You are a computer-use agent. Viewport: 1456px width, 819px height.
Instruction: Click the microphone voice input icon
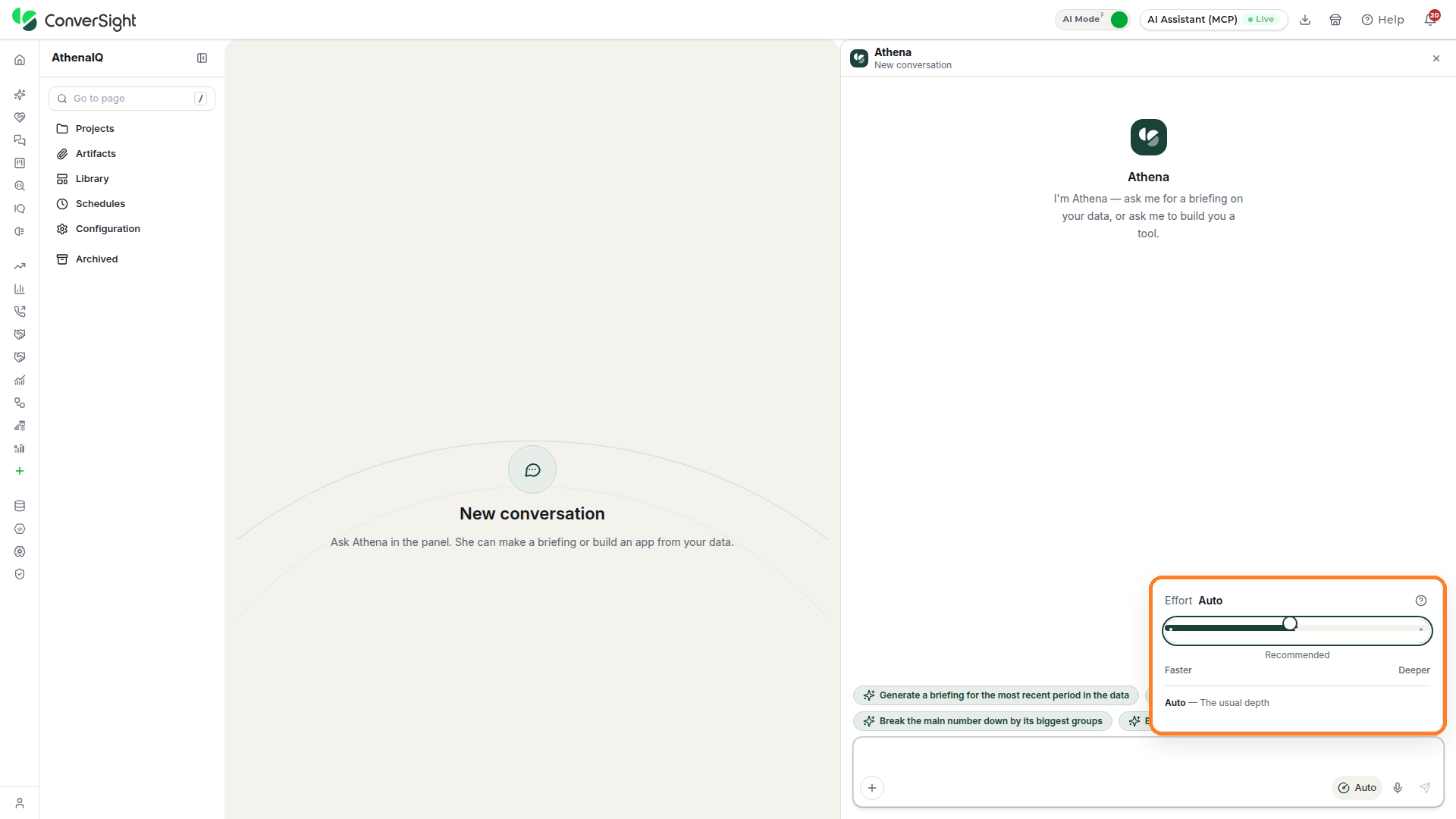coord(1398,788)
